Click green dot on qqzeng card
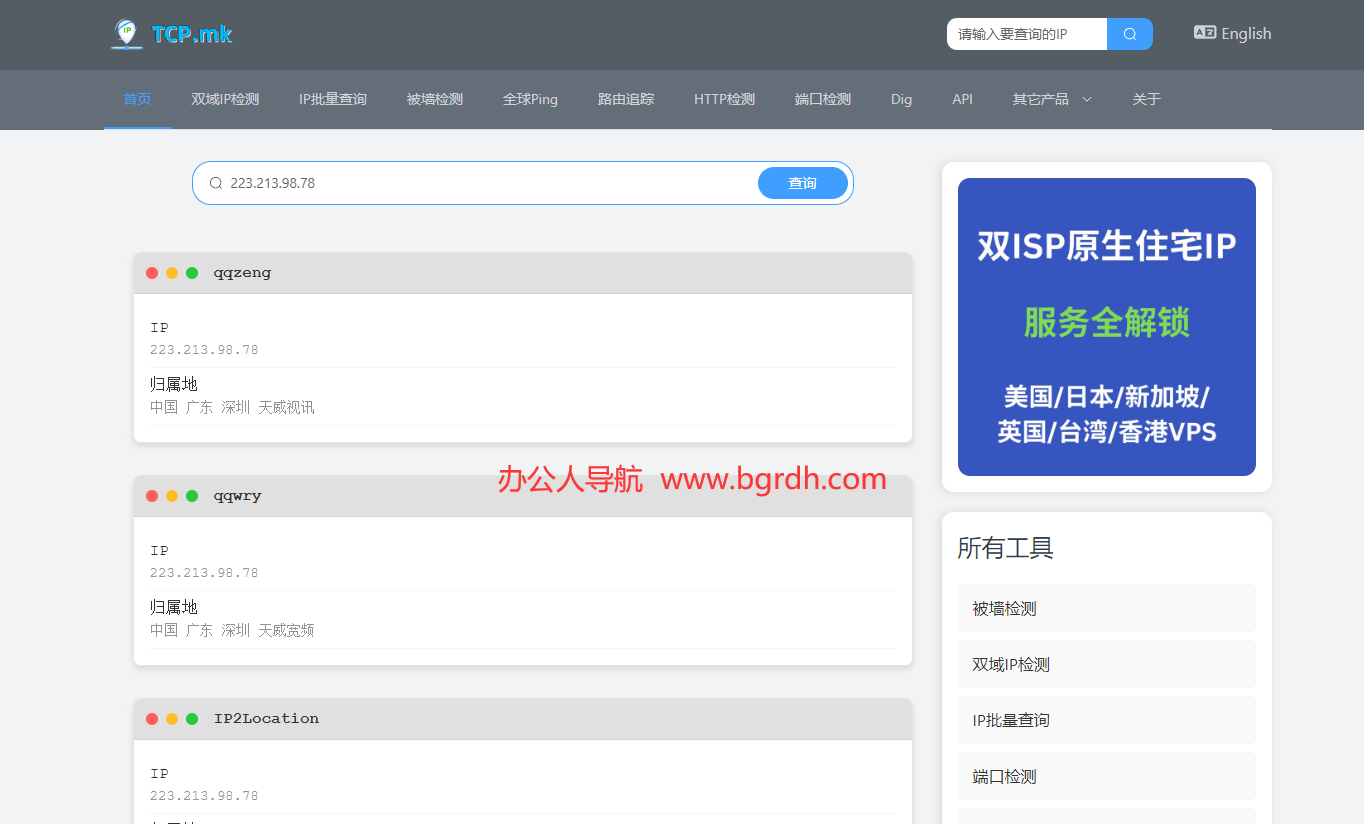This screenshot has height=824, width=1364. point(192,273)
